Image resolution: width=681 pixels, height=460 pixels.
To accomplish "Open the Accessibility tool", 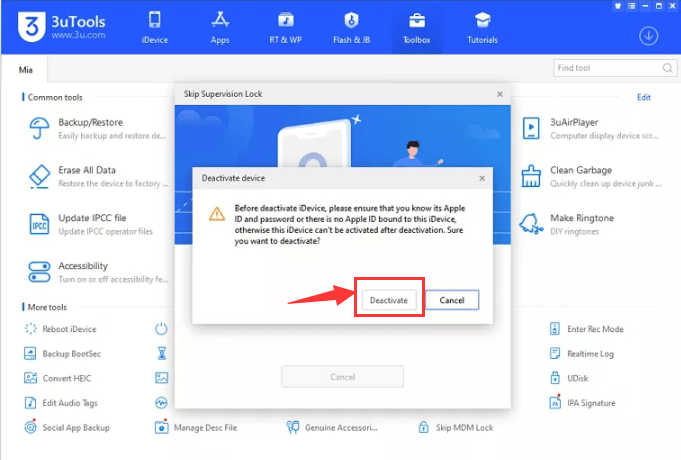I will (x=98, y=272).
